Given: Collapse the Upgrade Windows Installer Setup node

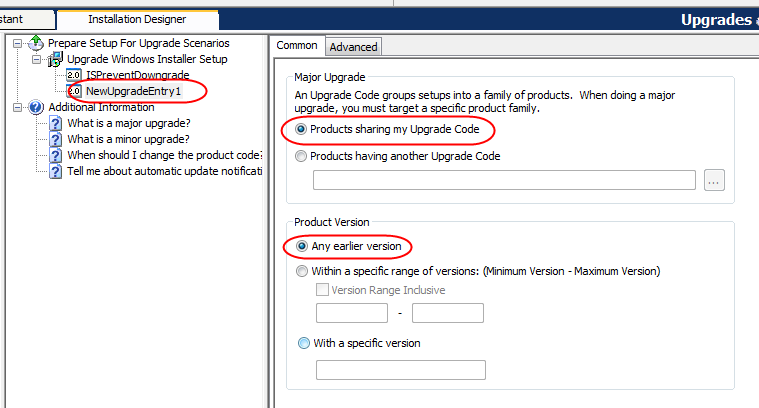Looking at the screenshot, I should [38, 59].
